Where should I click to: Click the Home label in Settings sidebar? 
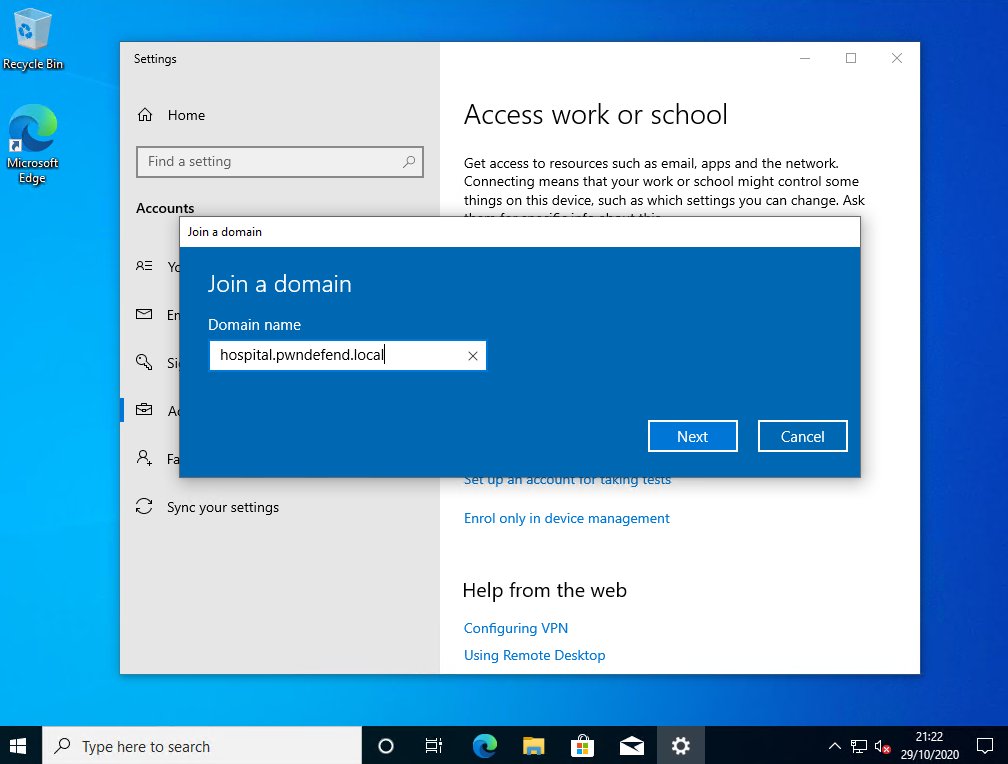coord(186,115)
